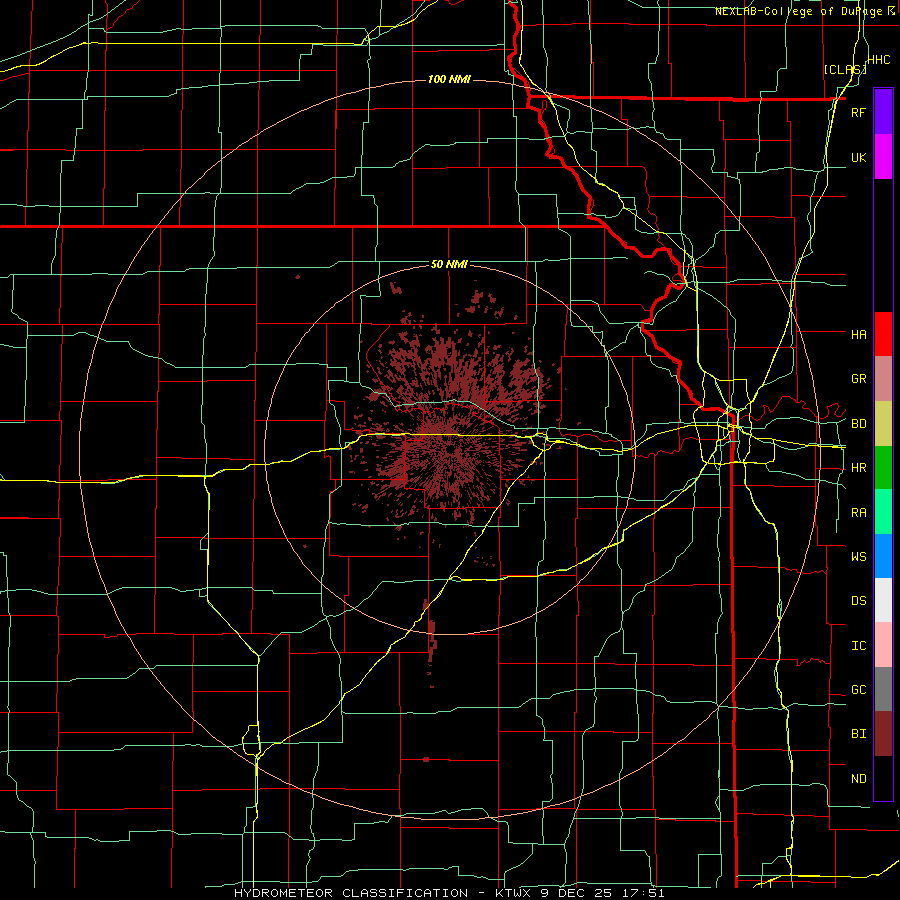The height and width of the screenshot is (900, 900).
Task: Click the '[CLAS]' unit label
Action: [x=845, y=69]
